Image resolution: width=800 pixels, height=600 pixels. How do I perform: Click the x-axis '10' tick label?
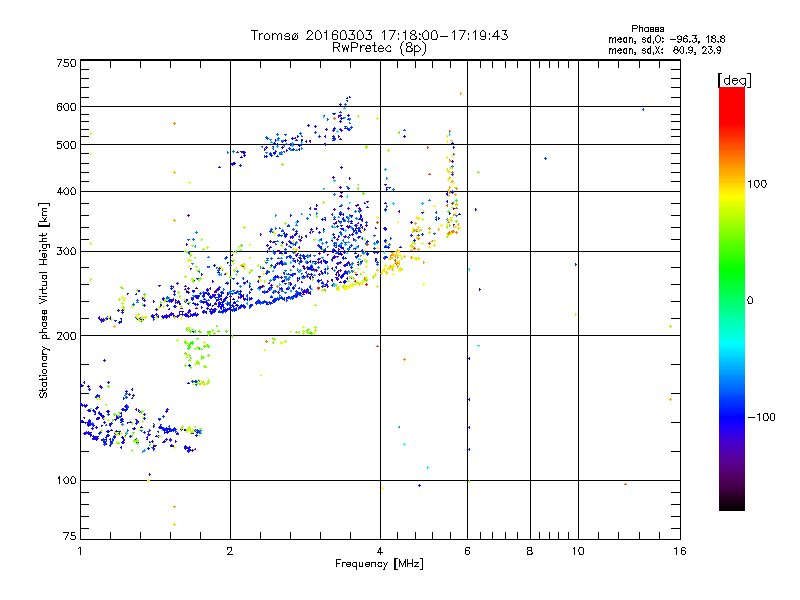pos(578,551)
